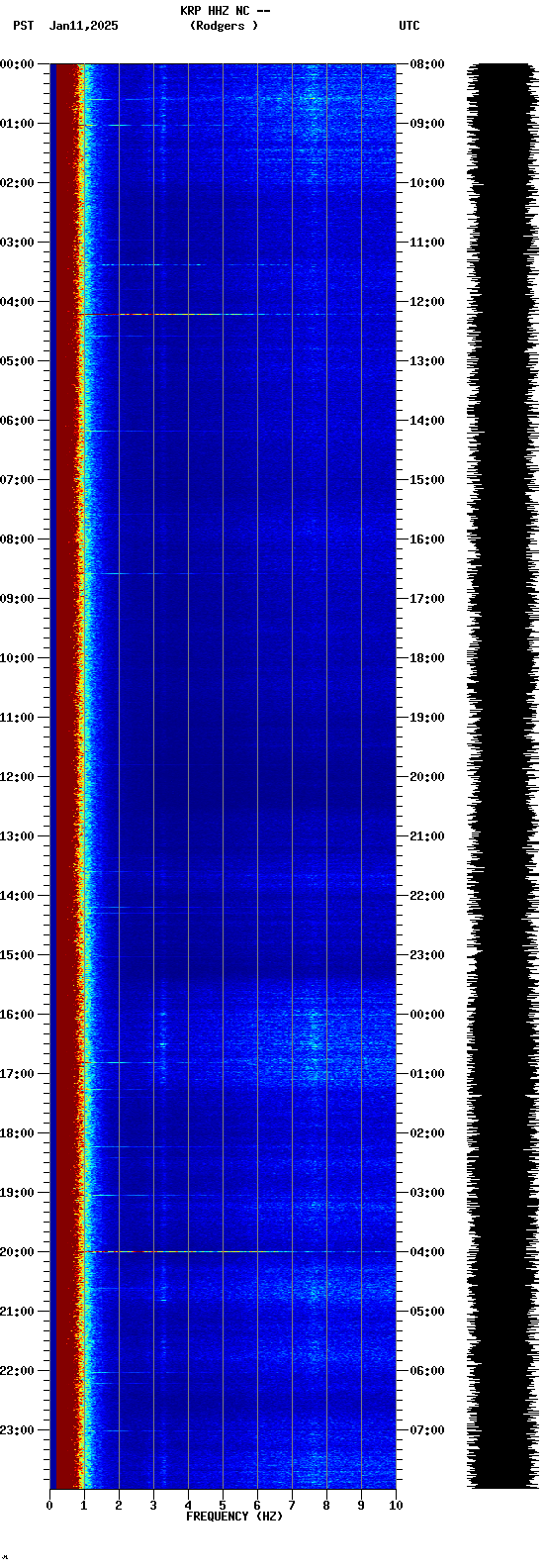Click the bright broadband event line at 20:00 PST
This screenshot has height=1568, width=546.
(237, 1251)
